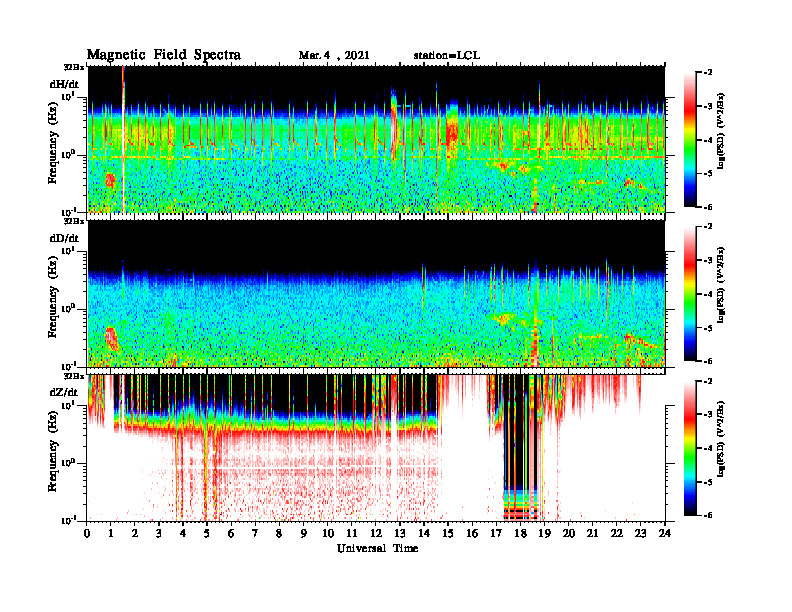Click the "Magnetic Field Spectra" title

(164, 56)
